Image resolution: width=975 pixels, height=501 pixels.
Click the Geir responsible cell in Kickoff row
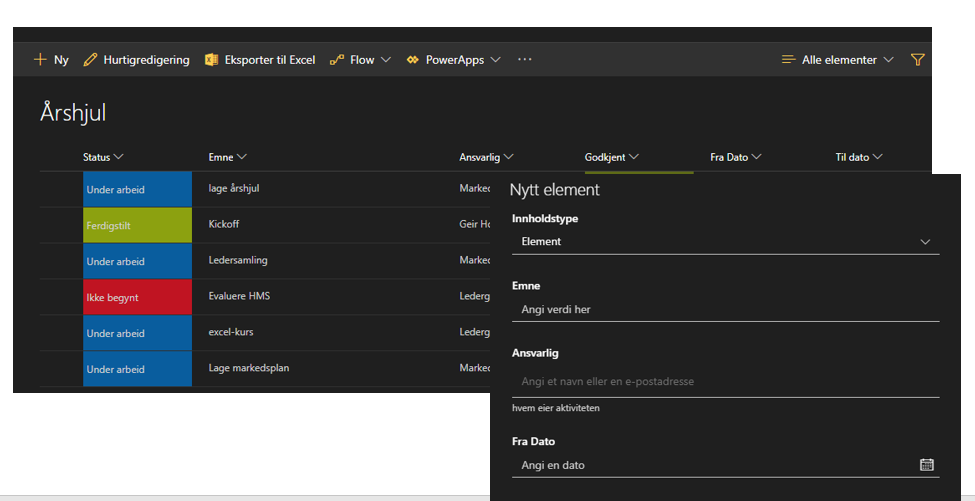pyautogui.click(x=474, y=224)
